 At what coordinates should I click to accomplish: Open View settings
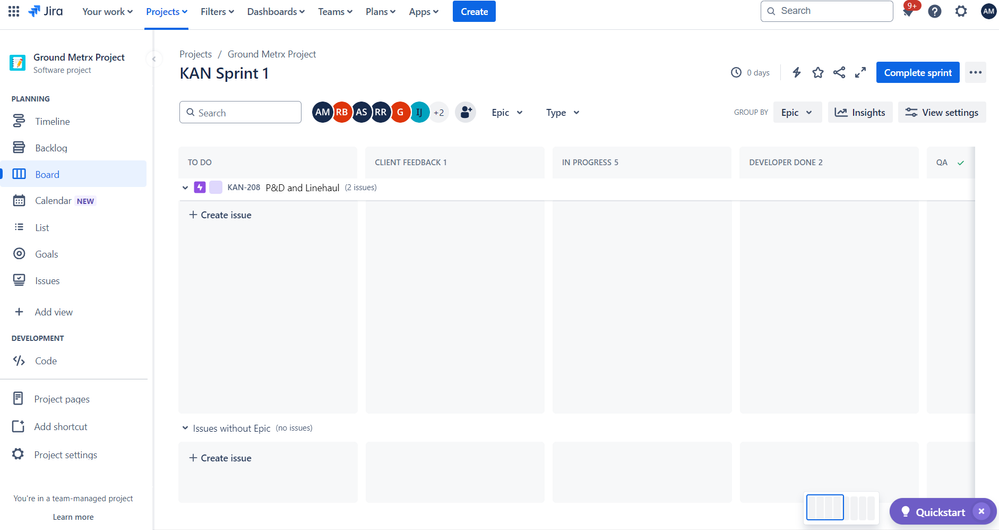click(x=942, y=112)
